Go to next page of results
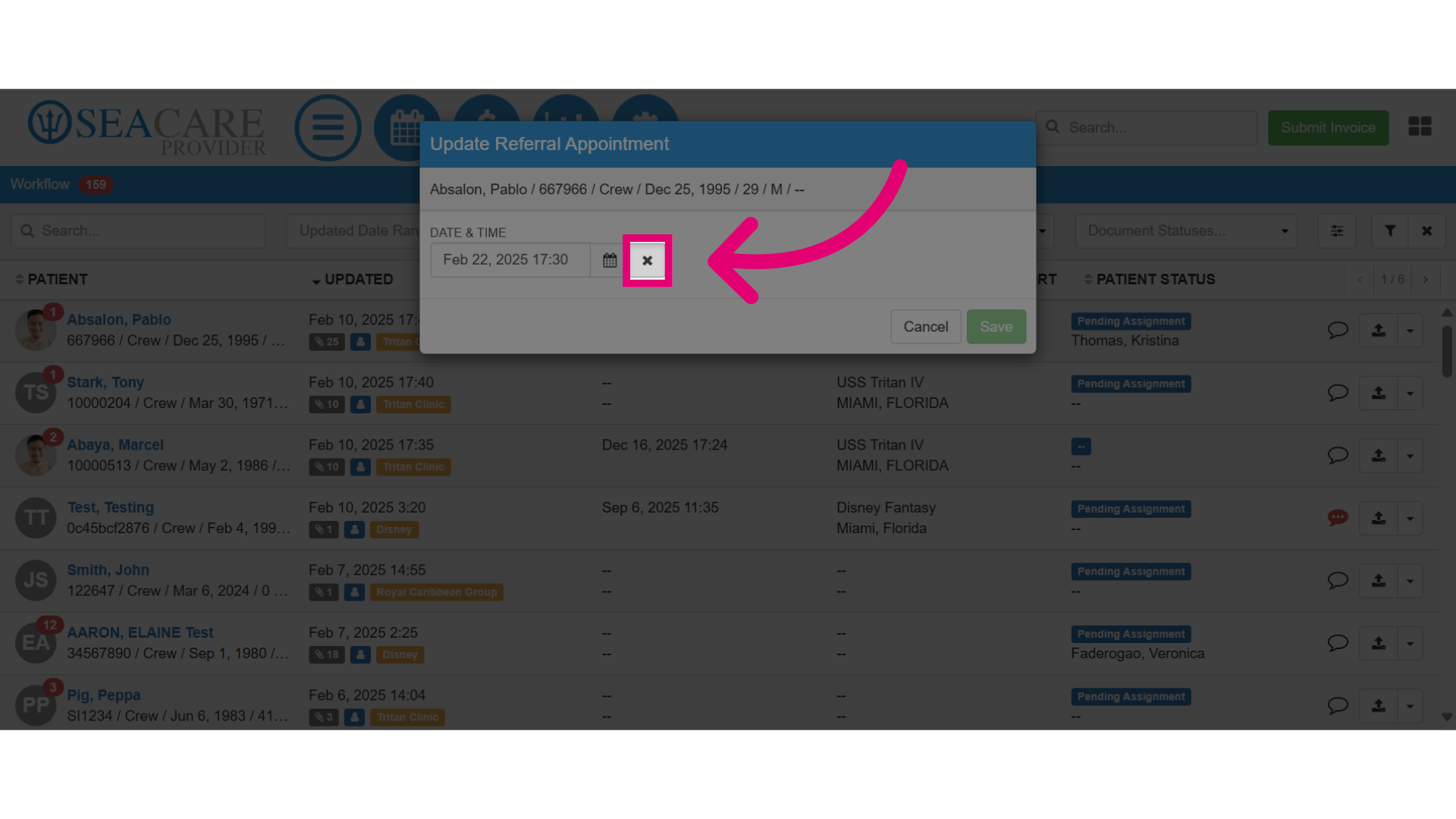 coord(1426,280)
